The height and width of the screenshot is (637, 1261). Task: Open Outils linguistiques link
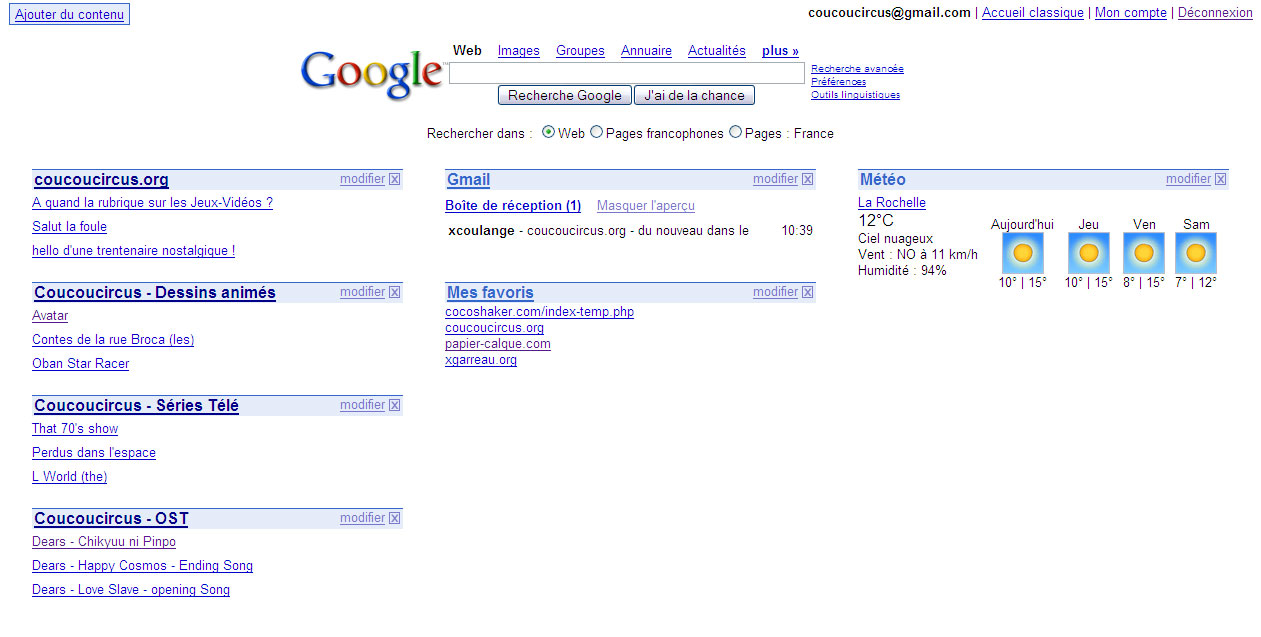855,95
